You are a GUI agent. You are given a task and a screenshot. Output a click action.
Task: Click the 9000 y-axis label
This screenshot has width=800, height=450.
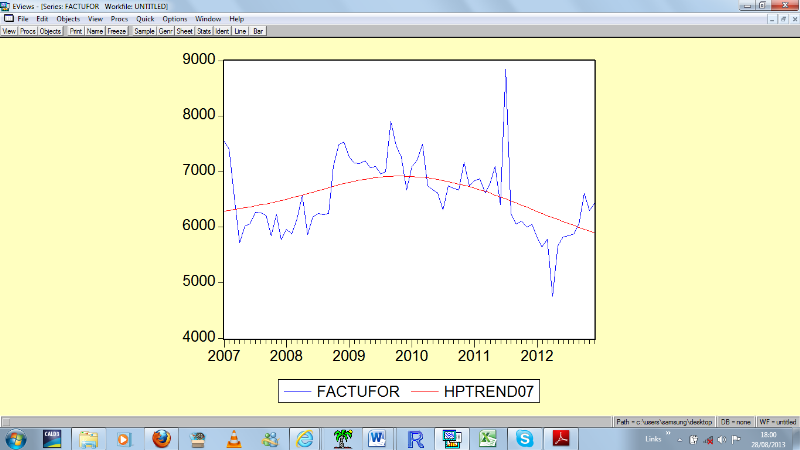(198, 59)
